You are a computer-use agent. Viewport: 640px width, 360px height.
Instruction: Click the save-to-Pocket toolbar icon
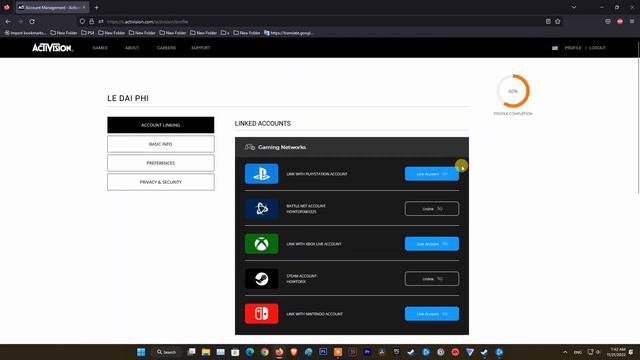point(608,21)
